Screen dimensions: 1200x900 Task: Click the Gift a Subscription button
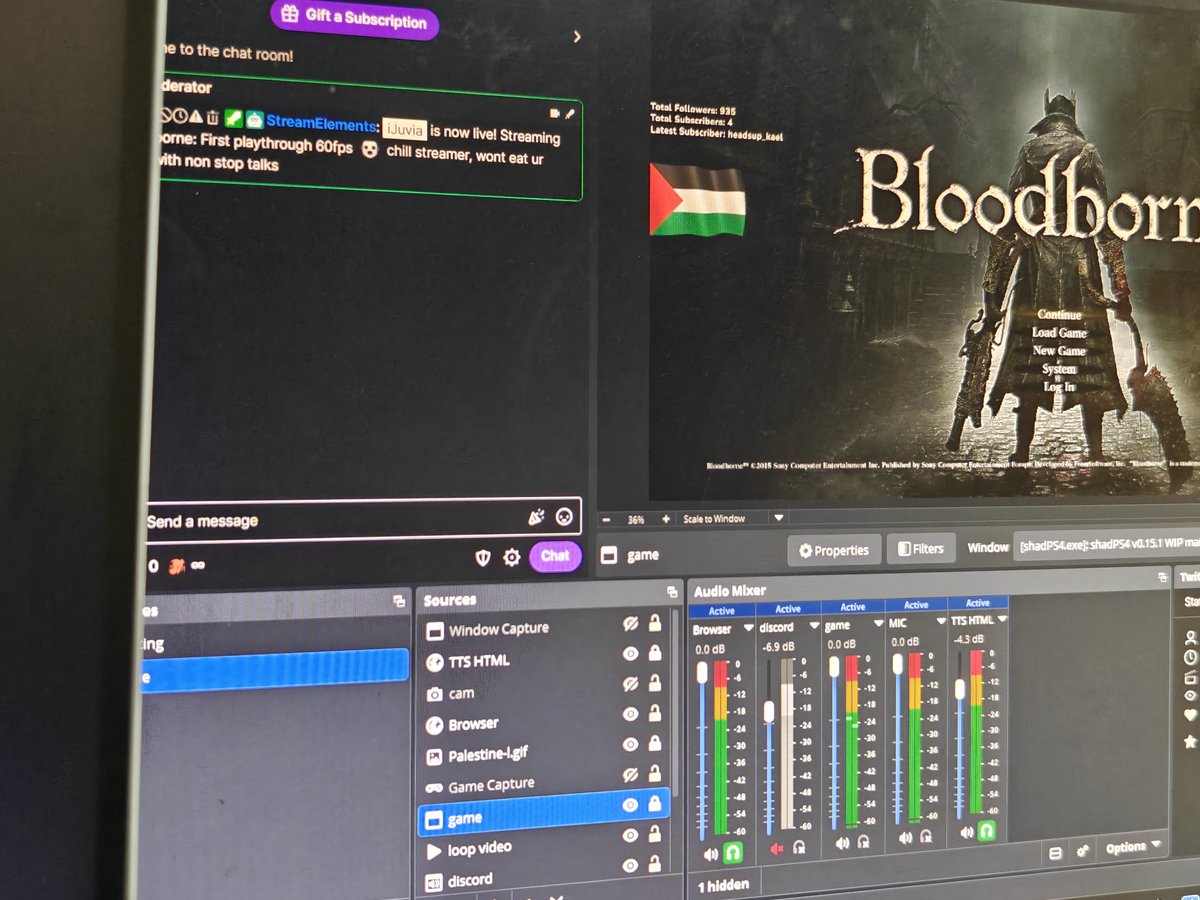(354, 18)
